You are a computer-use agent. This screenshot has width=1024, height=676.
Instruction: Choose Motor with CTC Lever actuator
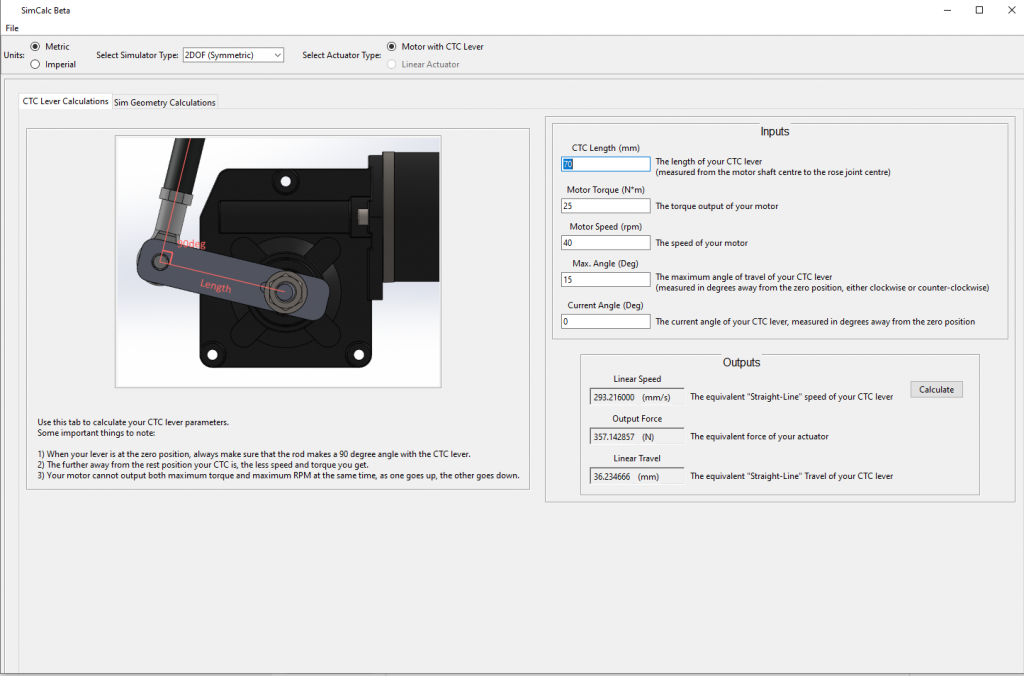click(391, 46)
